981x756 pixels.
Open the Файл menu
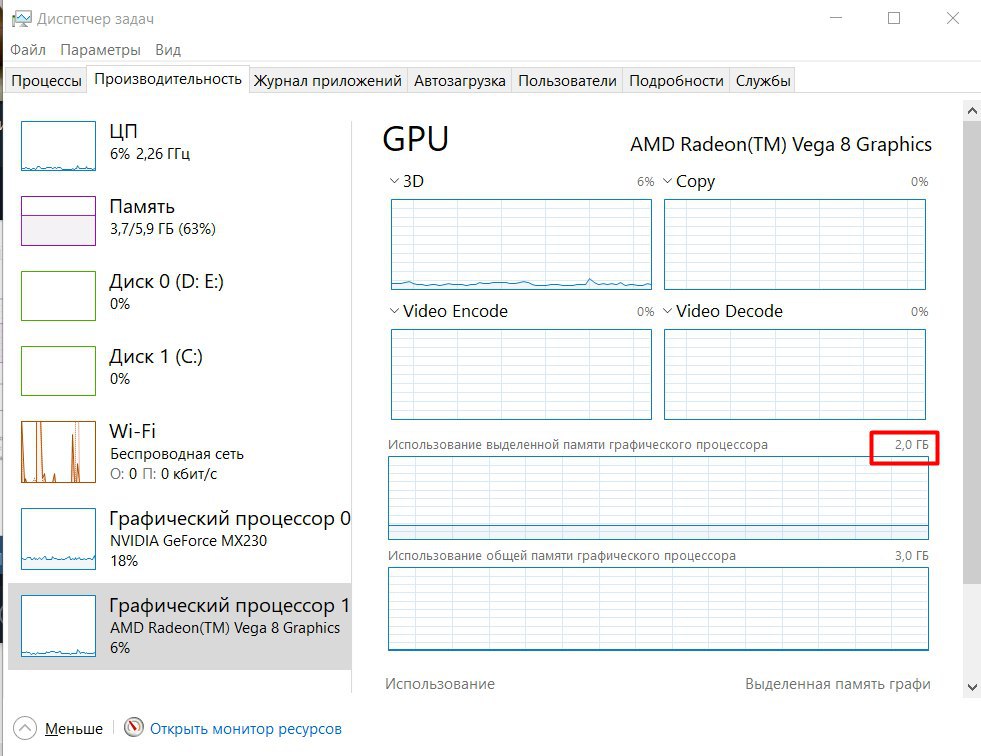(x=28, y=49)
